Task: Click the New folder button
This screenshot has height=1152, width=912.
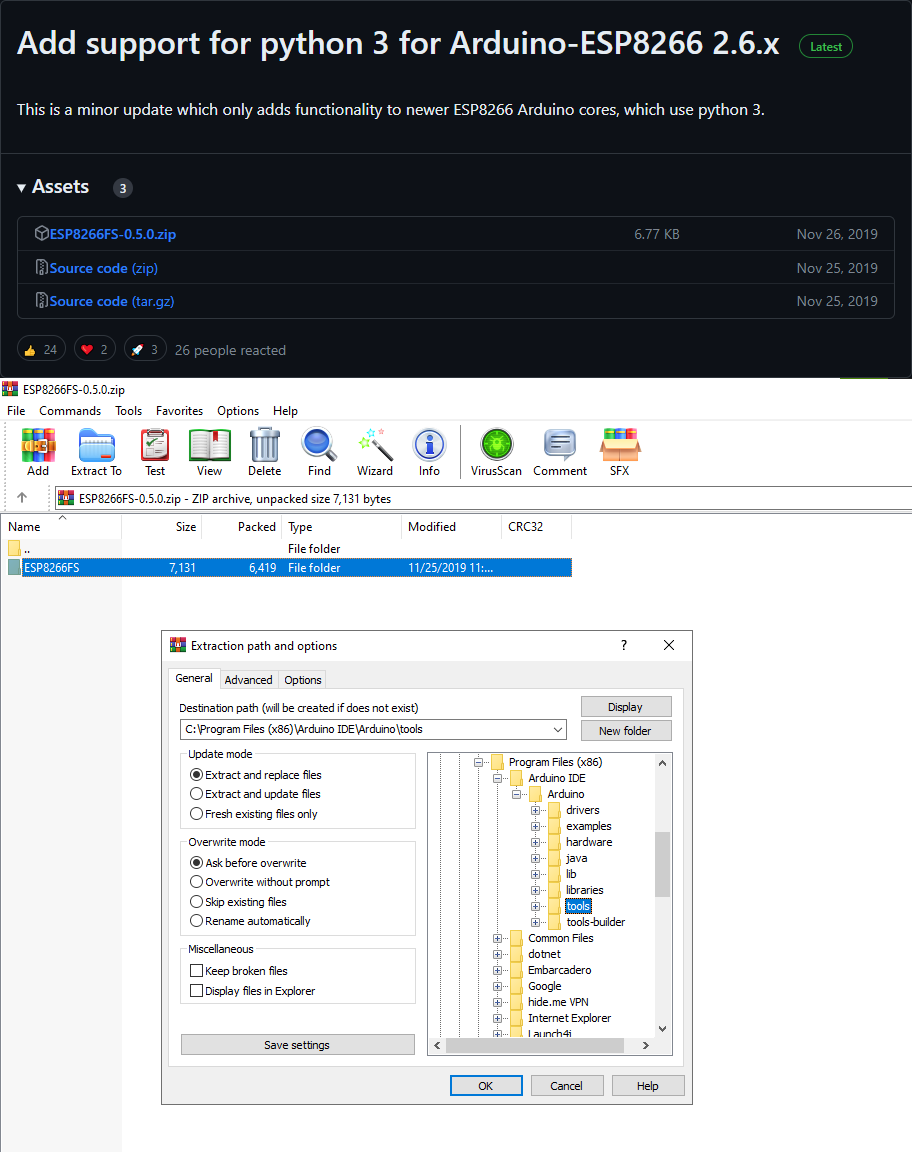Action: tap(625, 731)
